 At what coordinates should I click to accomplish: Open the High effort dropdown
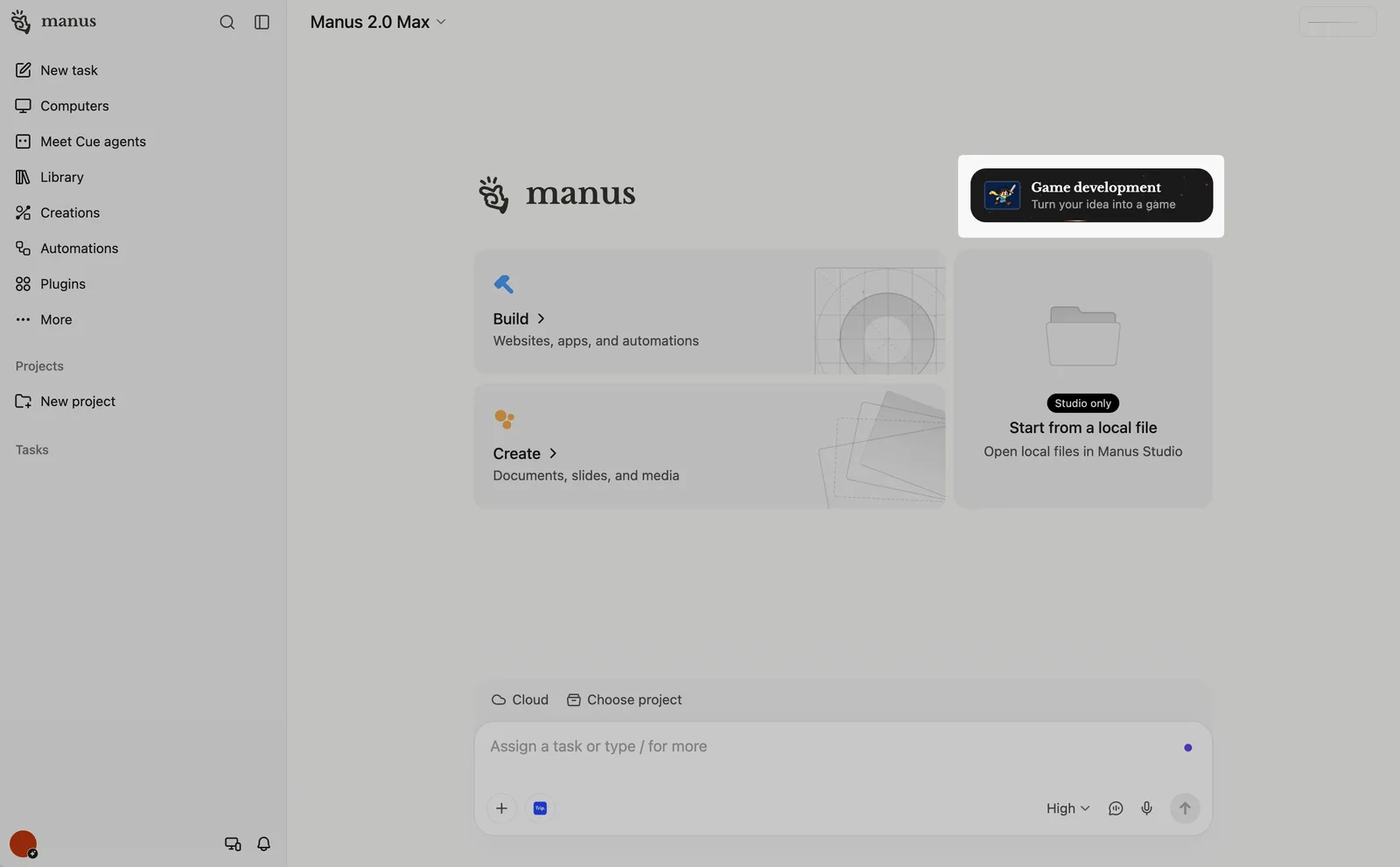coord(1067,808)
